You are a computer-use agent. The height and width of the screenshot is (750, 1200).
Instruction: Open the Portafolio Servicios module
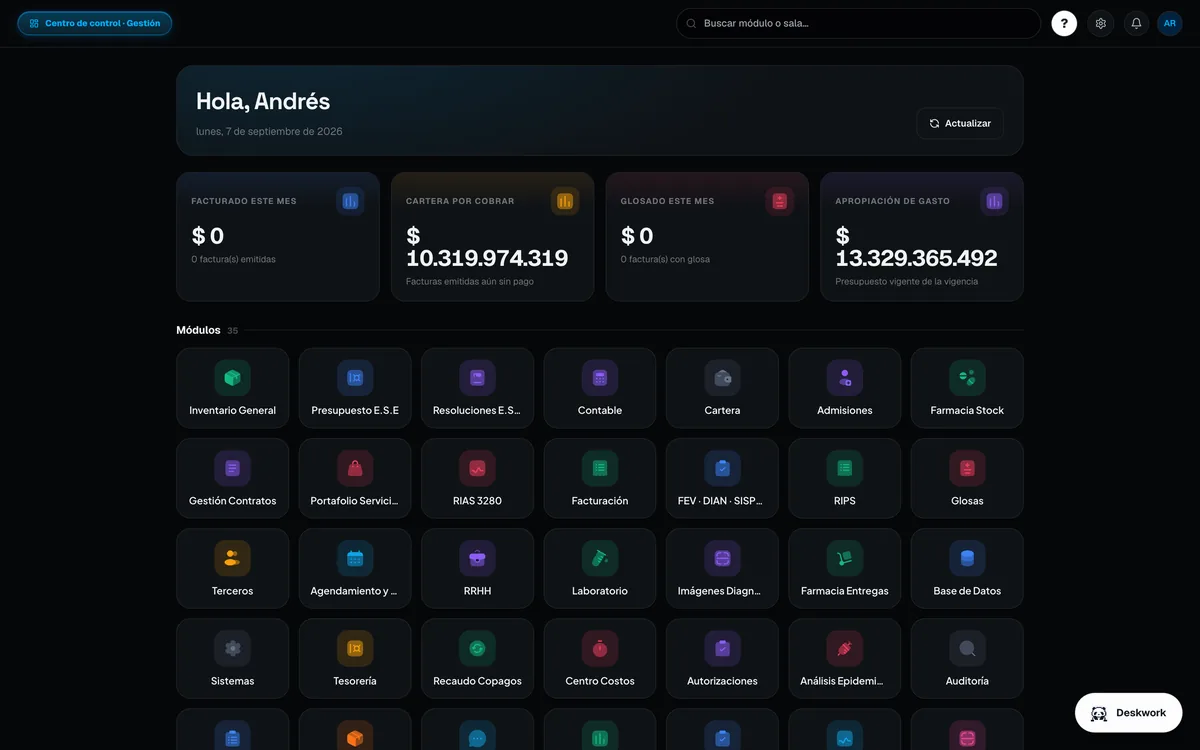355,478
